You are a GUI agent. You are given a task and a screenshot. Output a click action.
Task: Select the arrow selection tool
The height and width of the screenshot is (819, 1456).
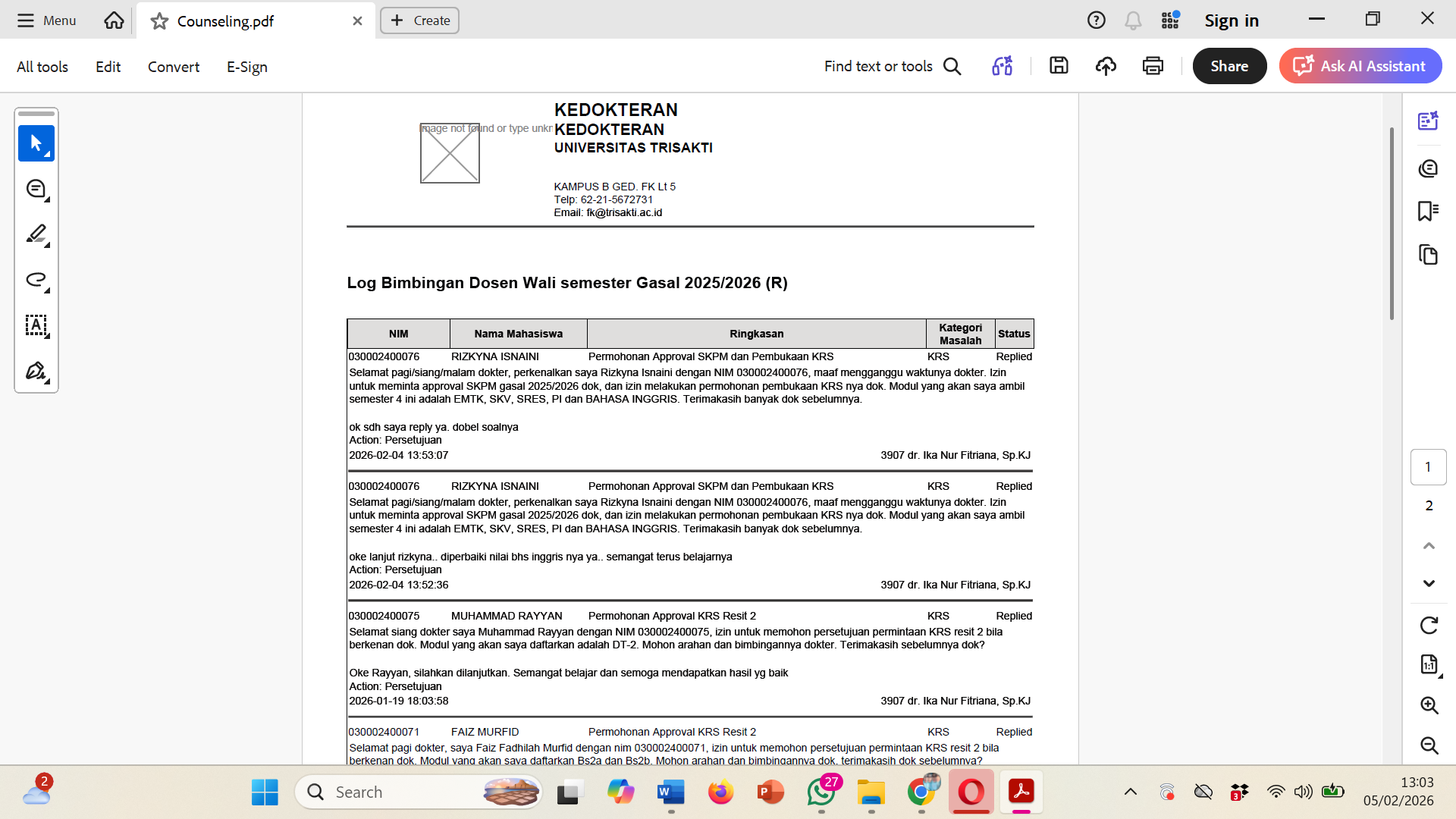[36, 143]
